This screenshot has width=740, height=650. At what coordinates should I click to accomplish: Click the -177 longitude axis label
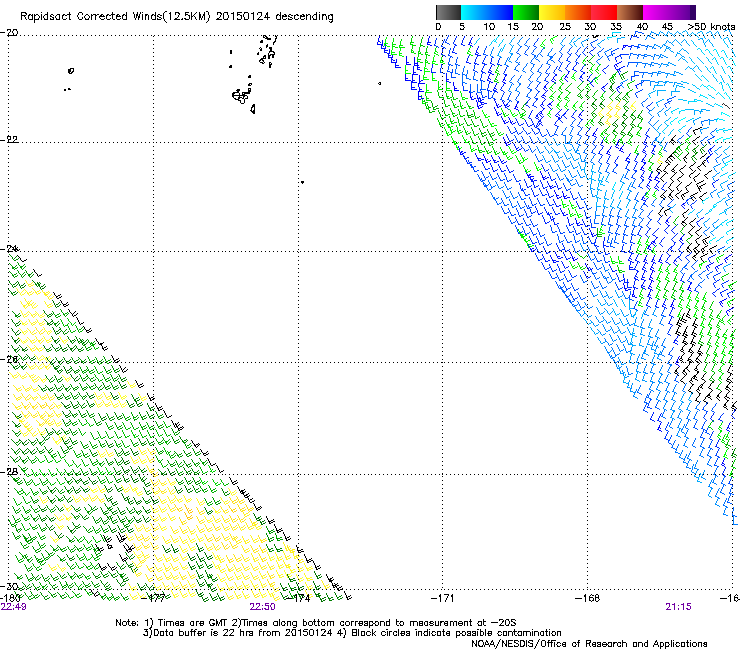[x=153, y=598]
